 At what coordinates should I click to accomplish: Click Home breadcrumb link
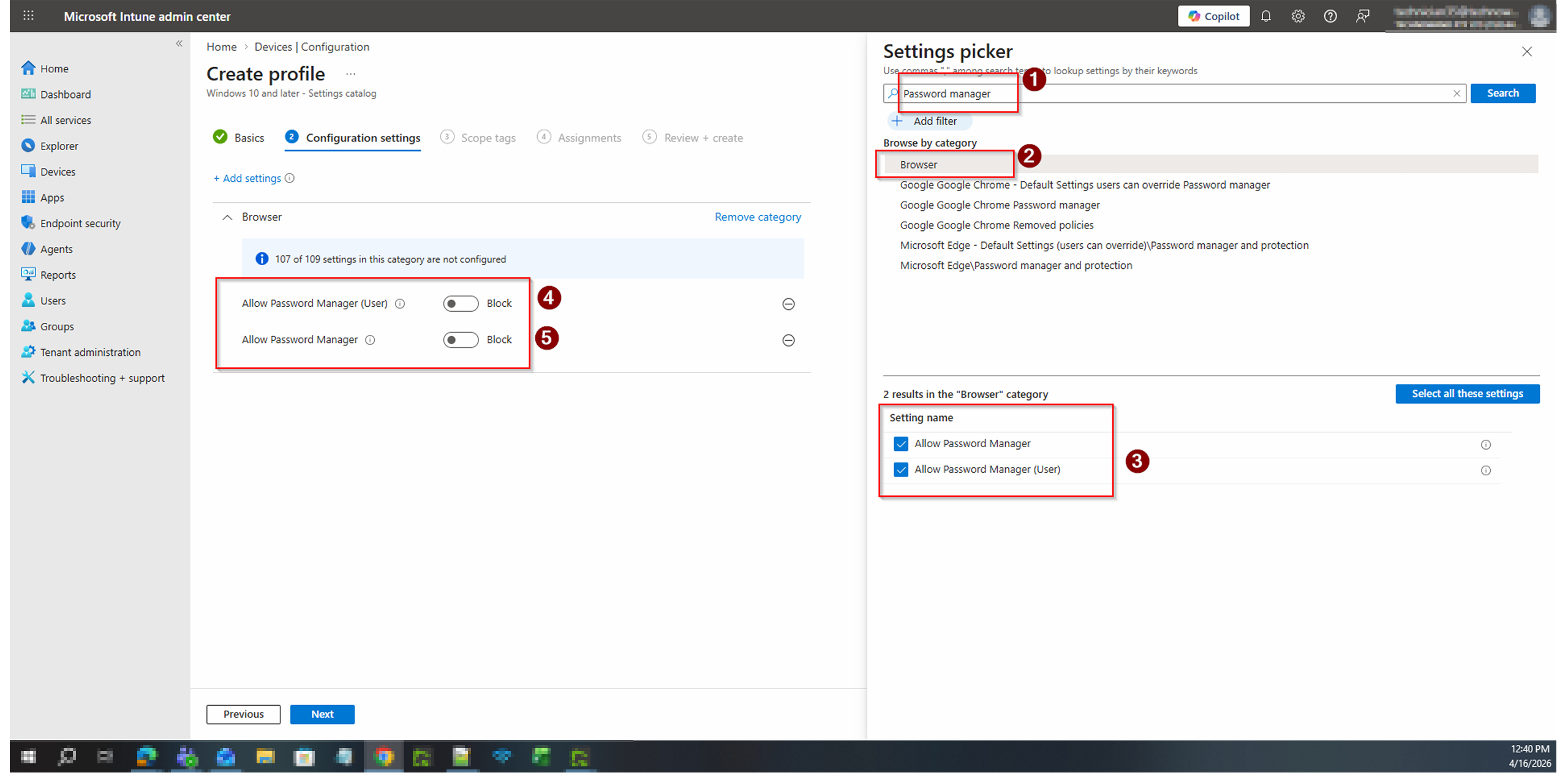[x=221, y=47]
